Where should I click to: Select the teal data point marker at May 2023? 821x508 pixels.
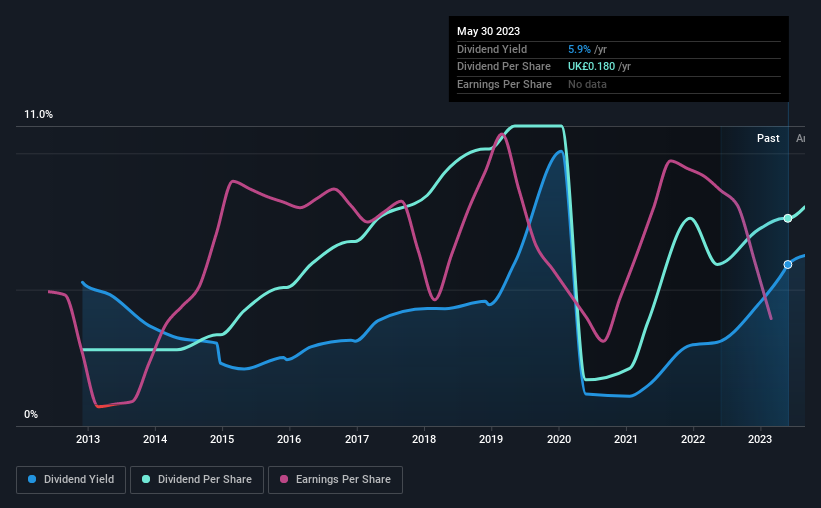pos(787,218)
